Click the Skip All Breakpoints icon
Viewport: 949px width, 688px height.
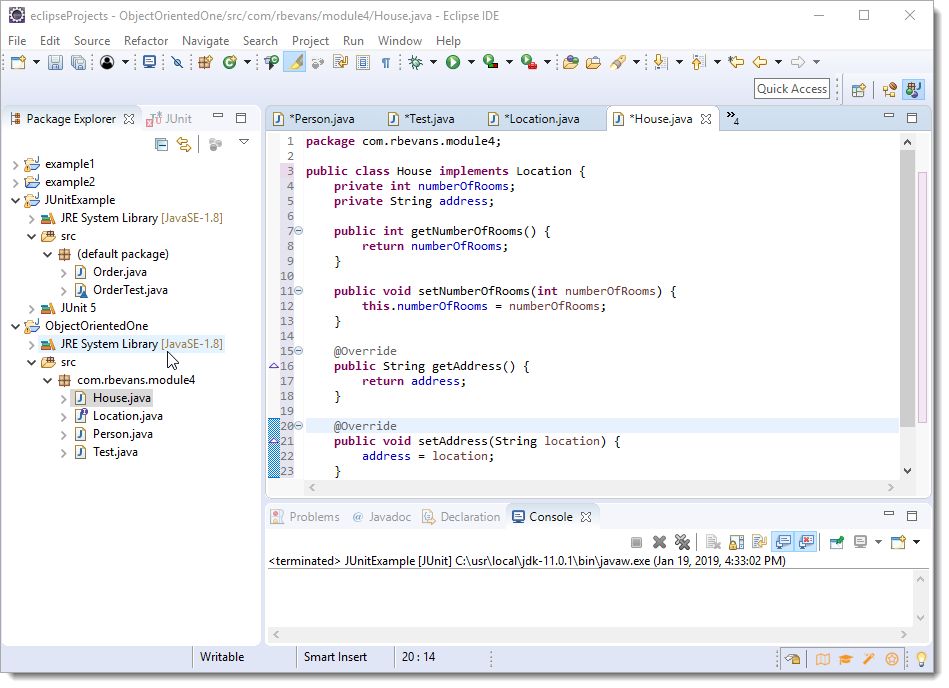(x=177, y=62)
